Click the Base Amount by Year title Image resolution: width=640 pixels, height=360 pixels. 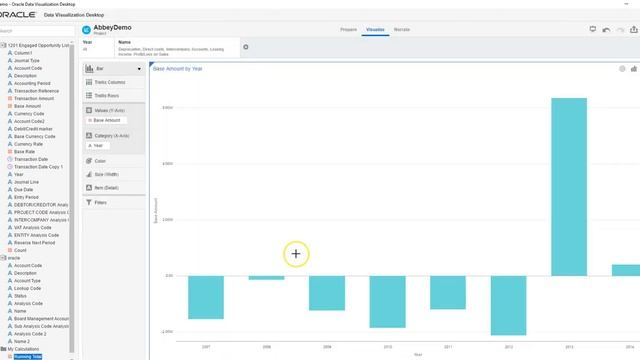(178, 69)
